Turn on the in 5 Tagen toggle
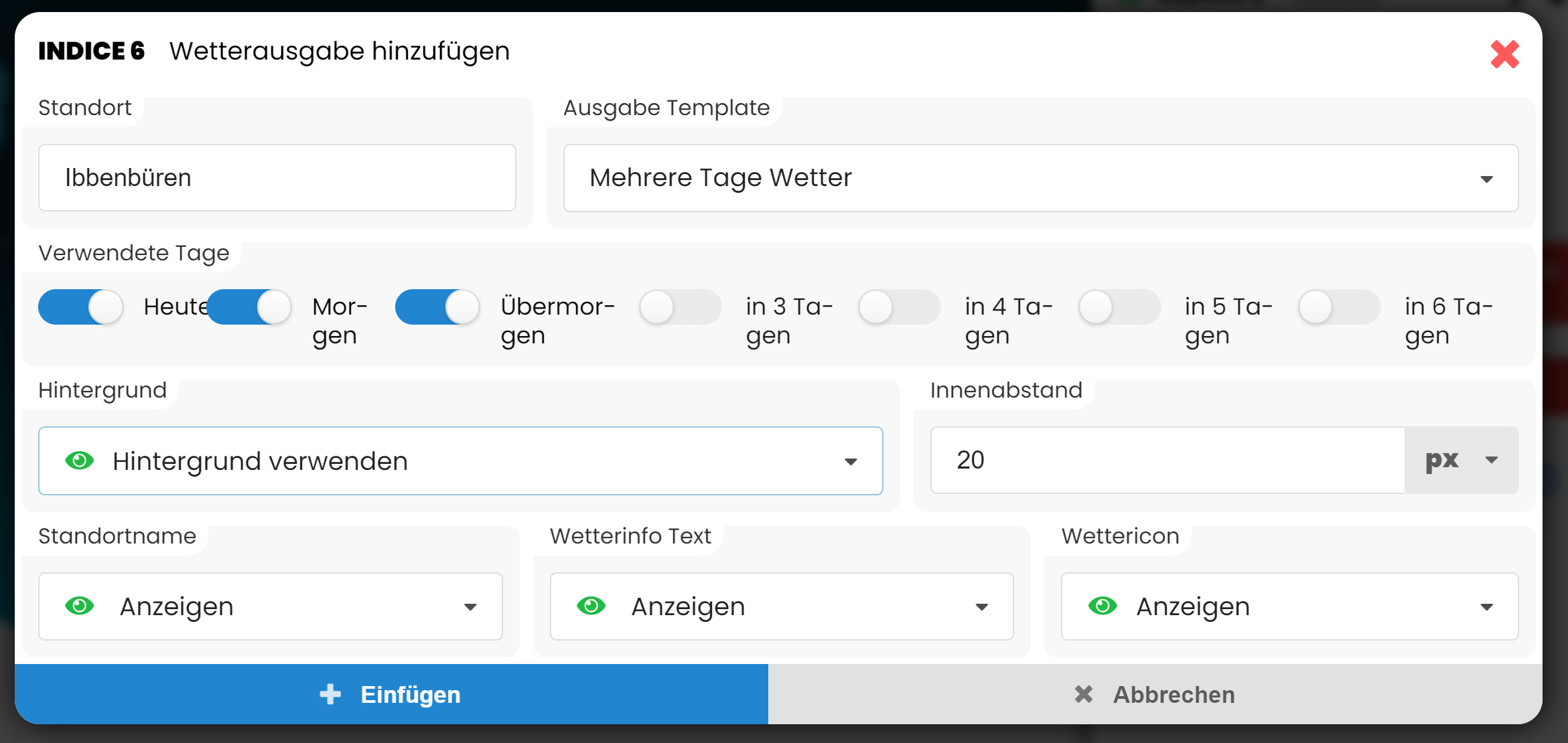 (x=1119, y=307)
